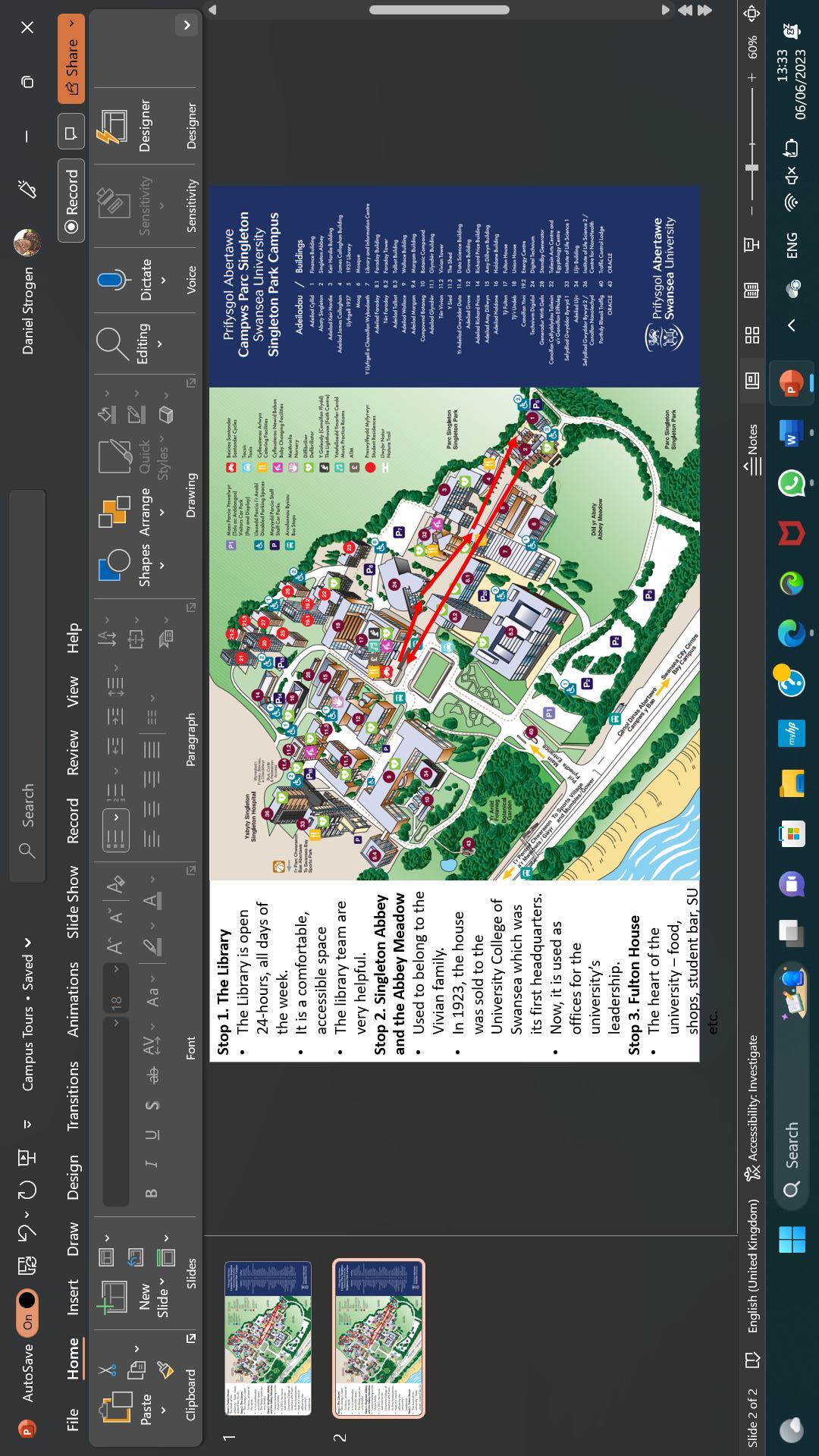Click Clear All Formatting icon

pyautogui.click(x=115, y=884)
